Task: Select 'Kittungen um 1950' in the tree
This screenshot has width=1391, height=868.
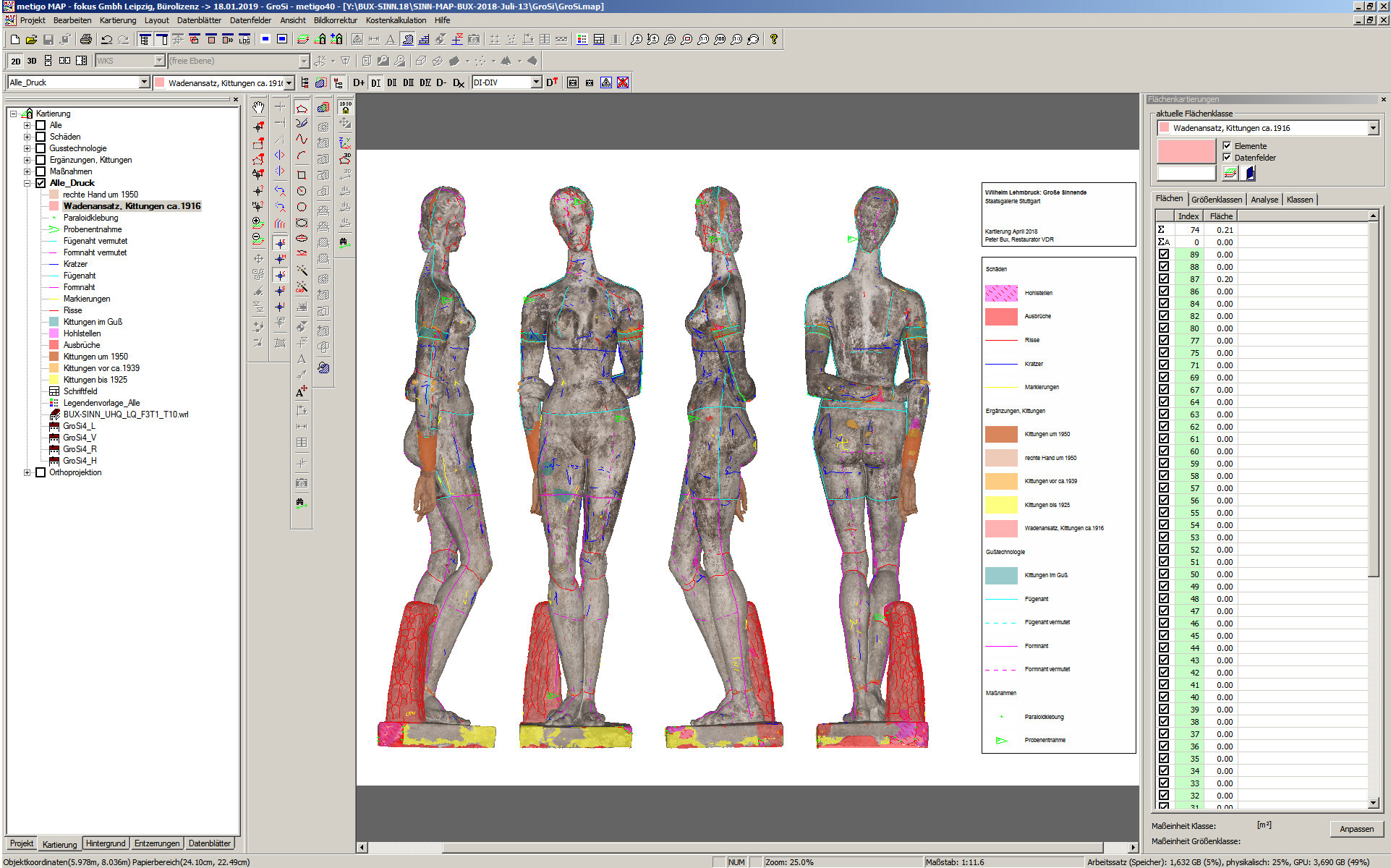Action: [95, 357]
